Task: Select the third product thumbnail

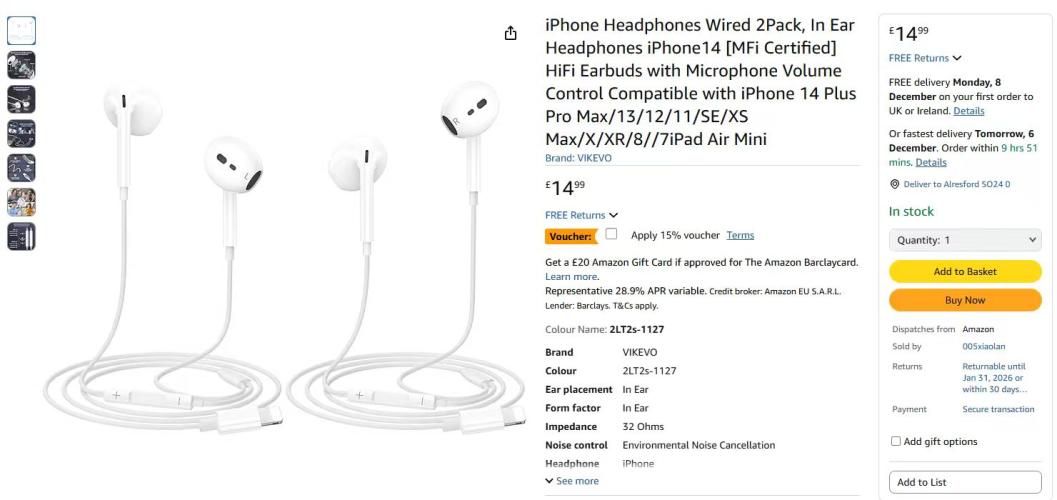Action: click(22, 99)
